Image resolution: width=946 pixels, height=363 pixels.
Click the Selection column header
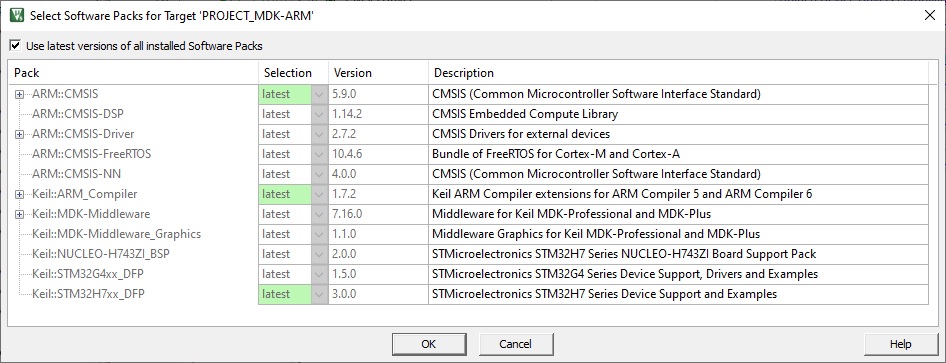[293, 72]
